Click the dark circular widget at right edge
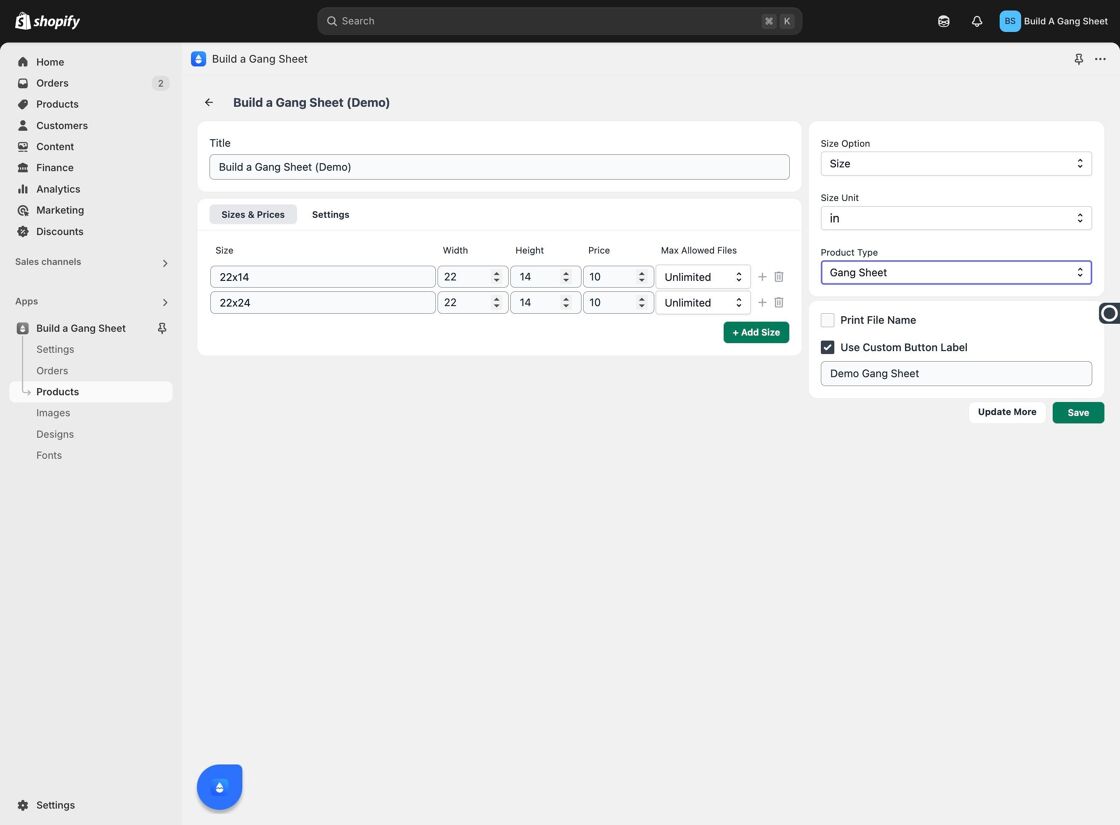 tap(1109, 313)
